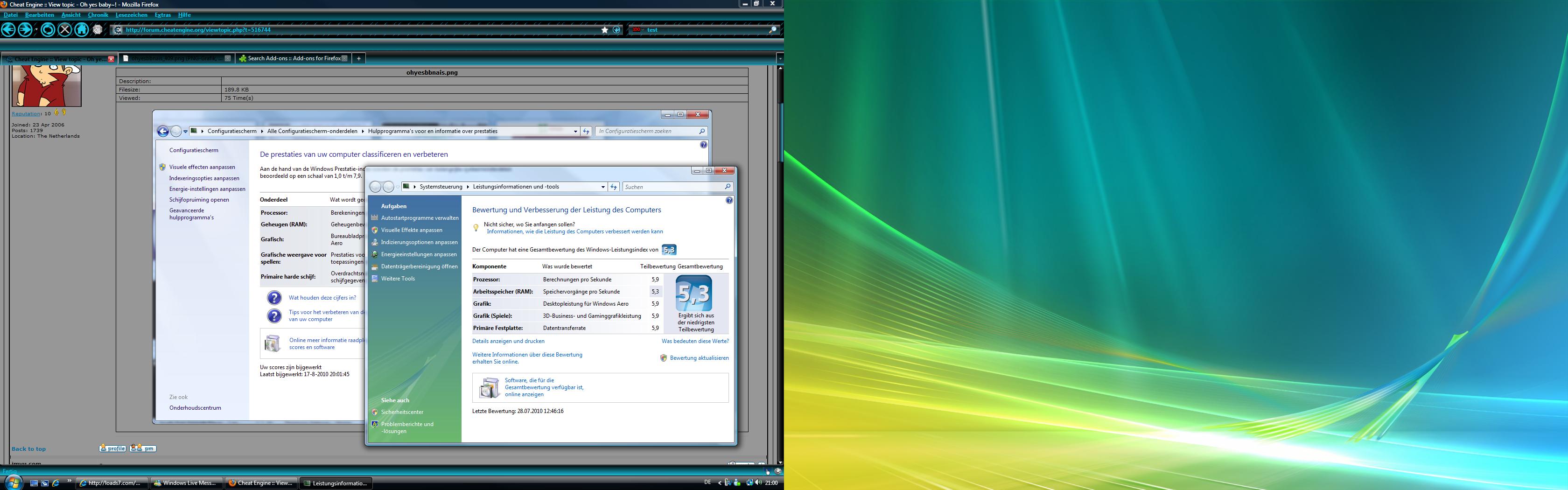Viewport: 1568px width, 490px height.
Task: Open the Windows Start orb
Action: [x=12, y=483]
